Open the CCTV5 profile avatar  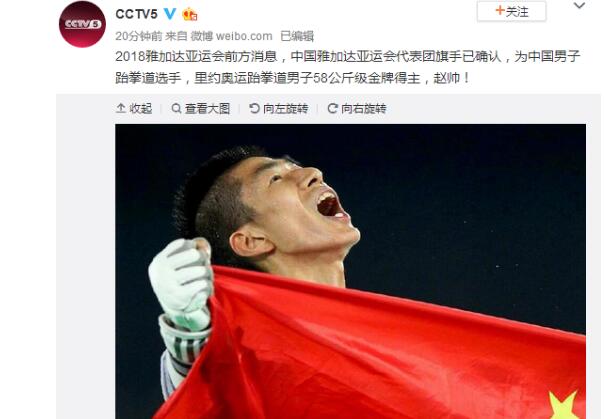pos(82,24)
